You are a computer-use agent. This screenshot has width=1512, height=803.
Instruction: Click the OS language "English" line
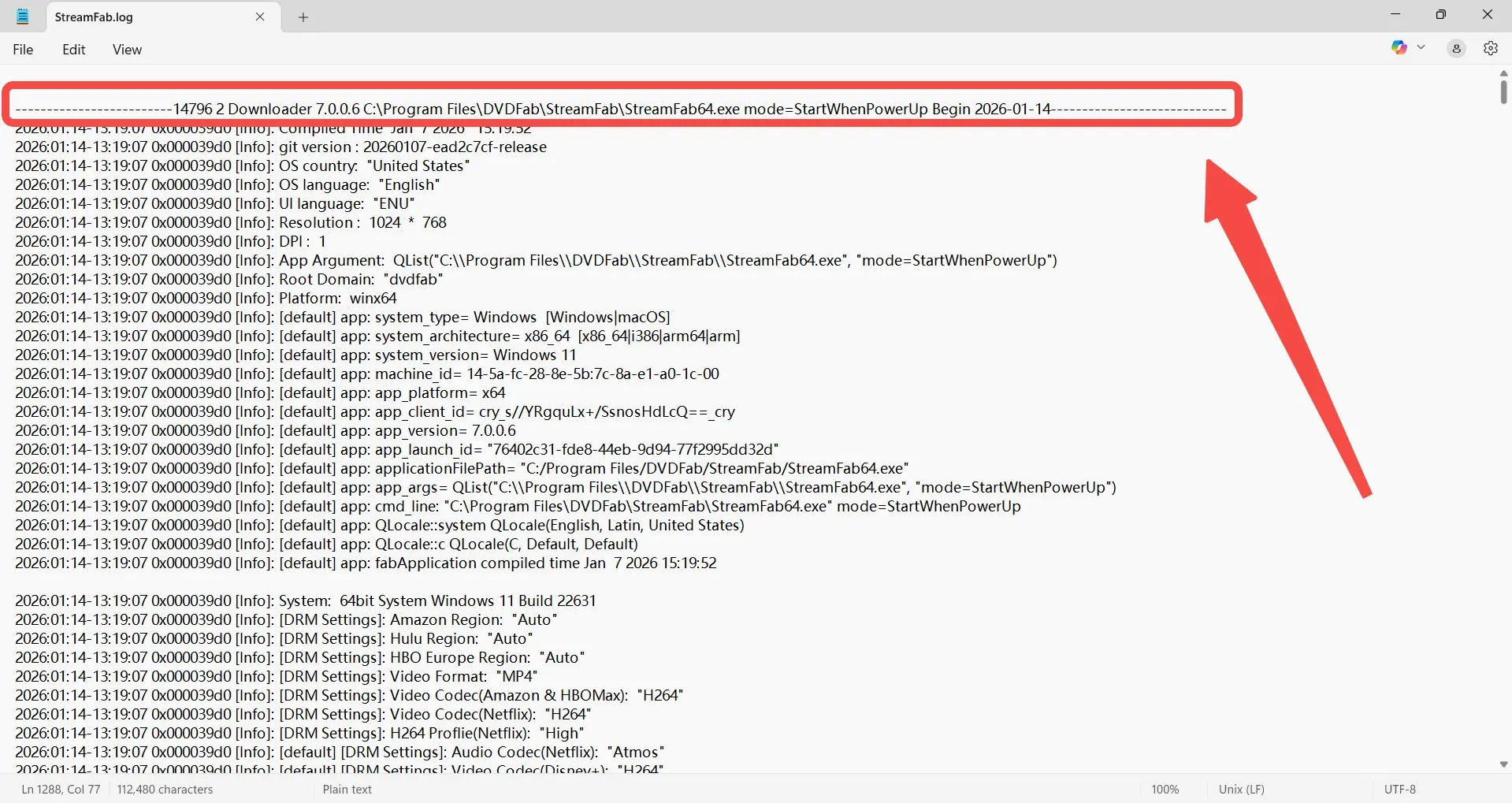tap(228, 185)
